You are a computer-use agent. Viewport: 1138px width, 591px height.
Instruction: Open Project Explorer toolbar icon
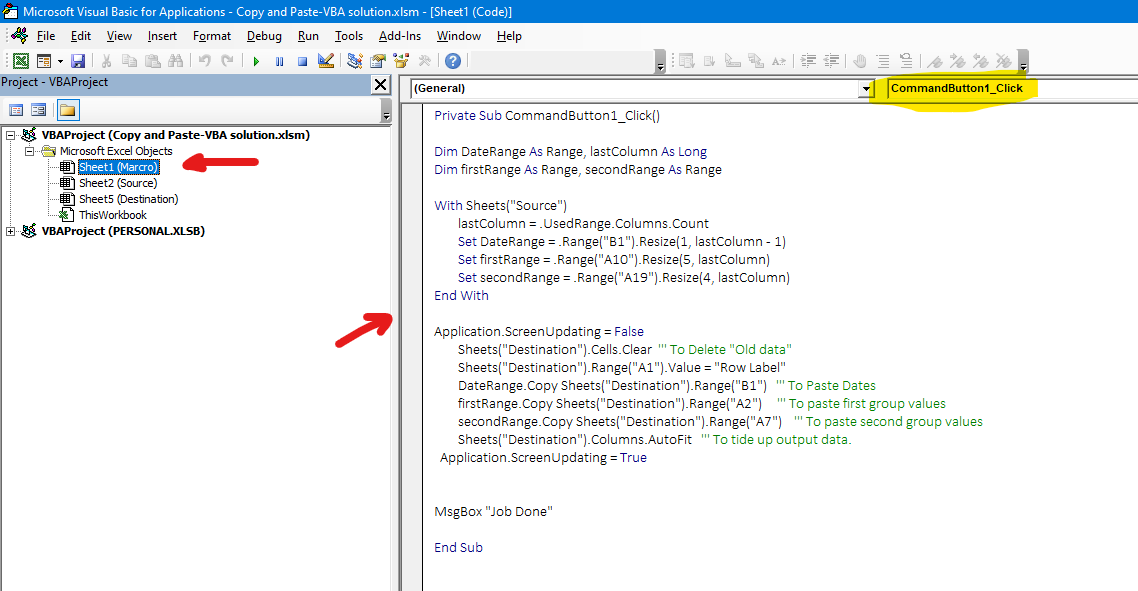pyautogui.click(x=355, y=62)
